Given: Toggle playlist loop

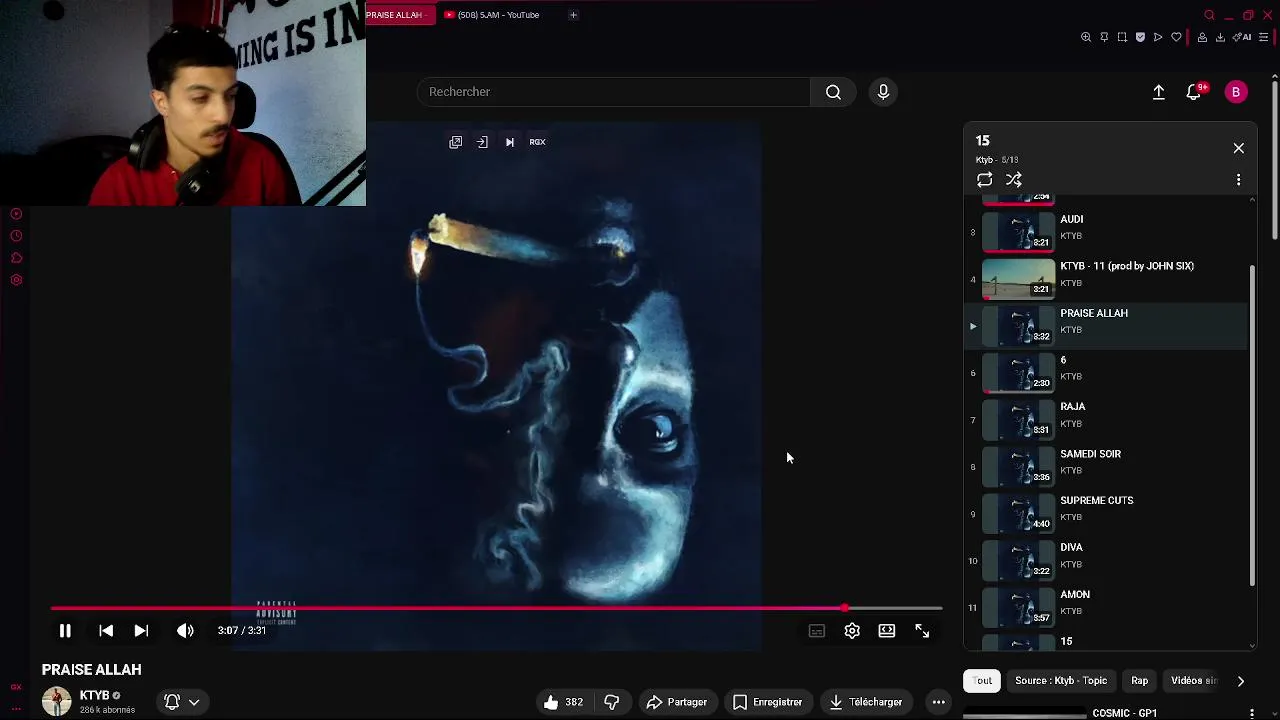Looking at the screenshot, I should pos(985,180).
